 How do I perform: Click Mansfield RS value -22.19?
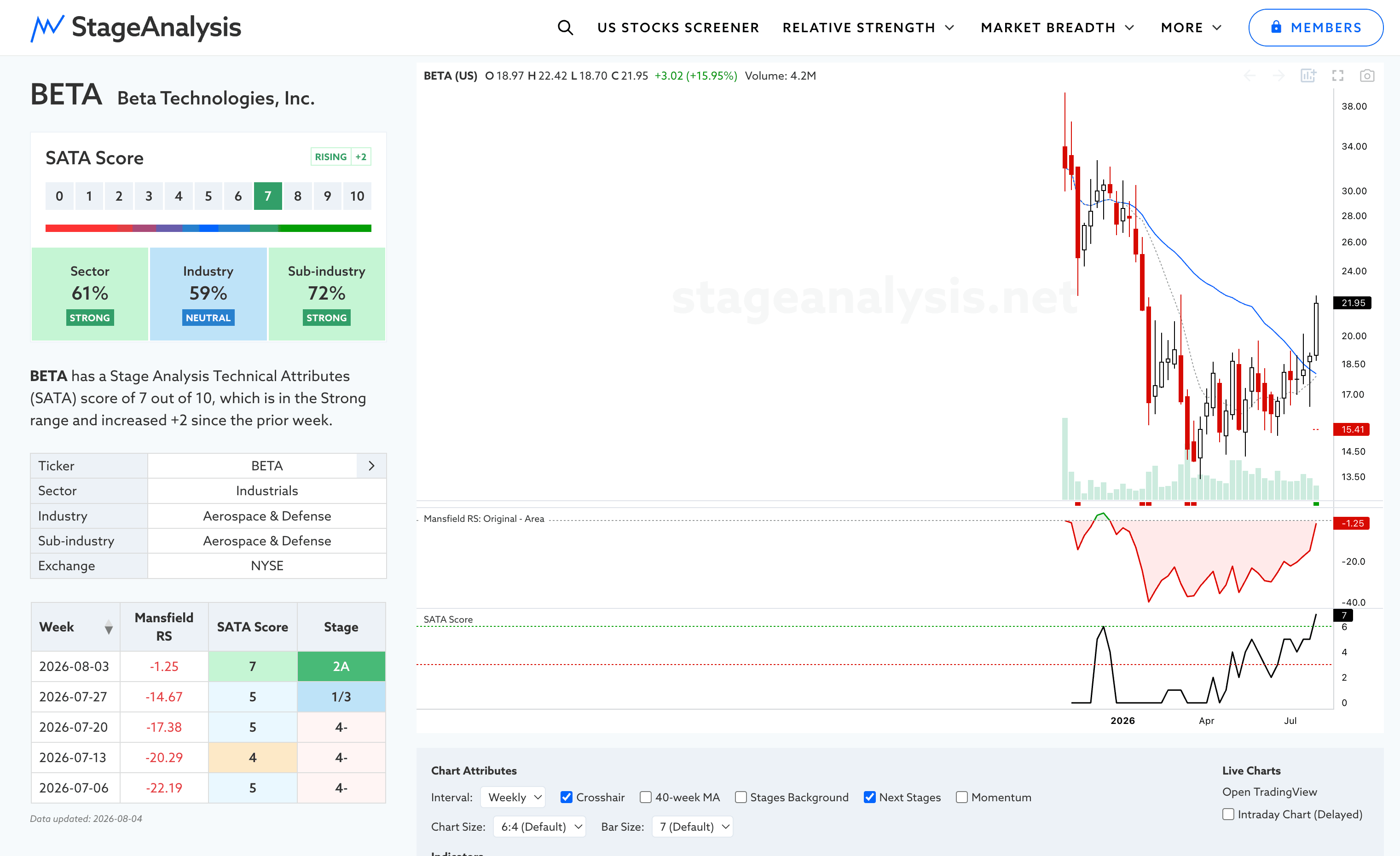(164, 788)
